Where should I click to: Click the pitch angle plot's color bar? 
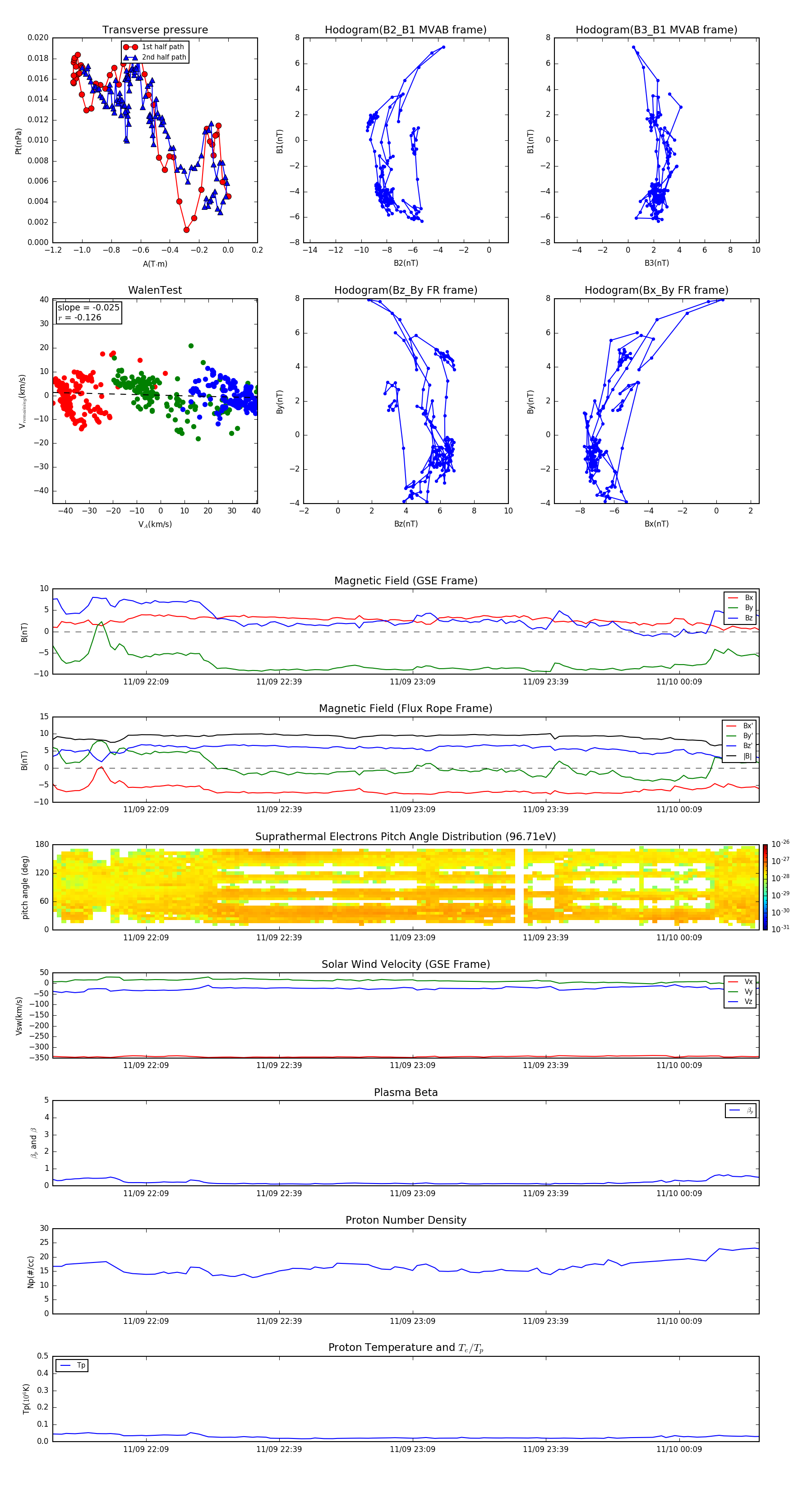click(x=765, y=887)
